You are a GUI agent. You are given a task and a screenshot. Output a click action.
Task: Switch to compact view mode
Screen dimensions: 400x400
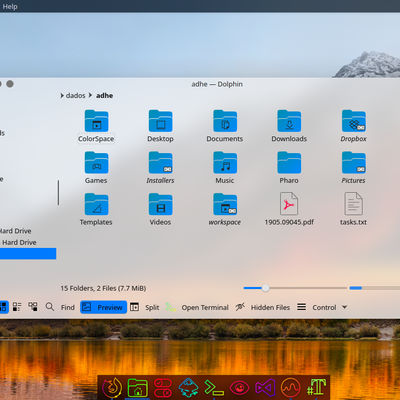coord(17,307)
